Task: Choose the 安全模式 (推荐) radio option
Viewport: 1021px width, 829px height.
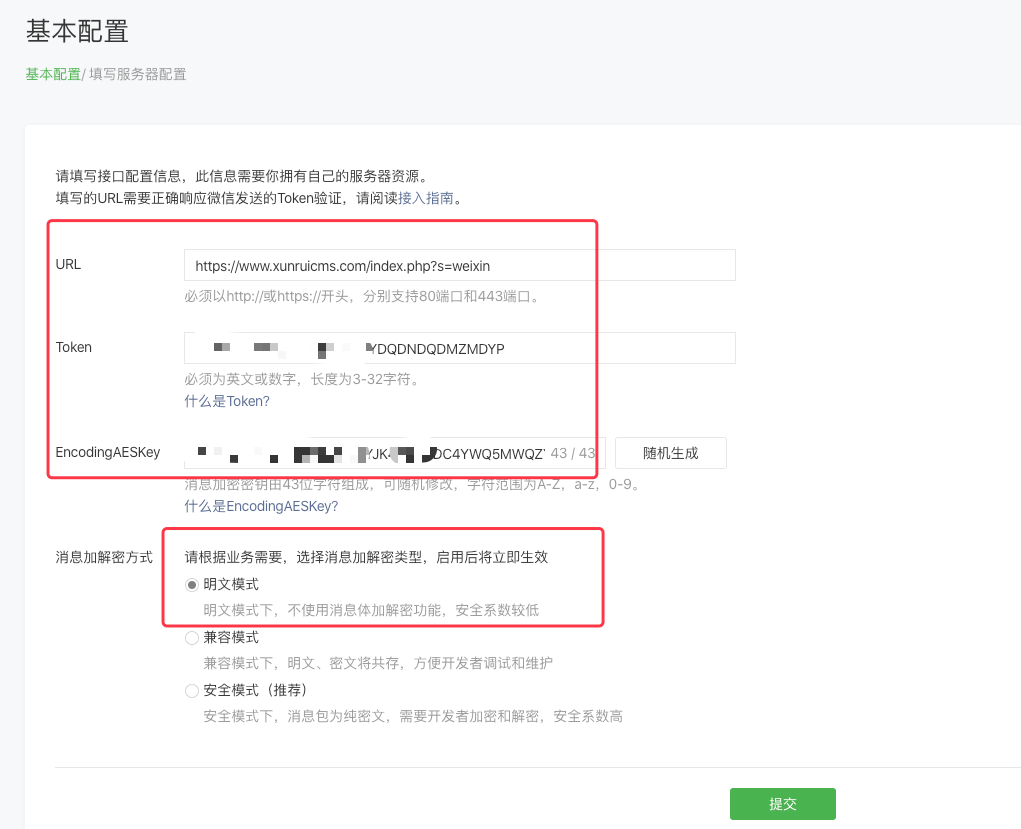Action: click(x=191, y=690)
